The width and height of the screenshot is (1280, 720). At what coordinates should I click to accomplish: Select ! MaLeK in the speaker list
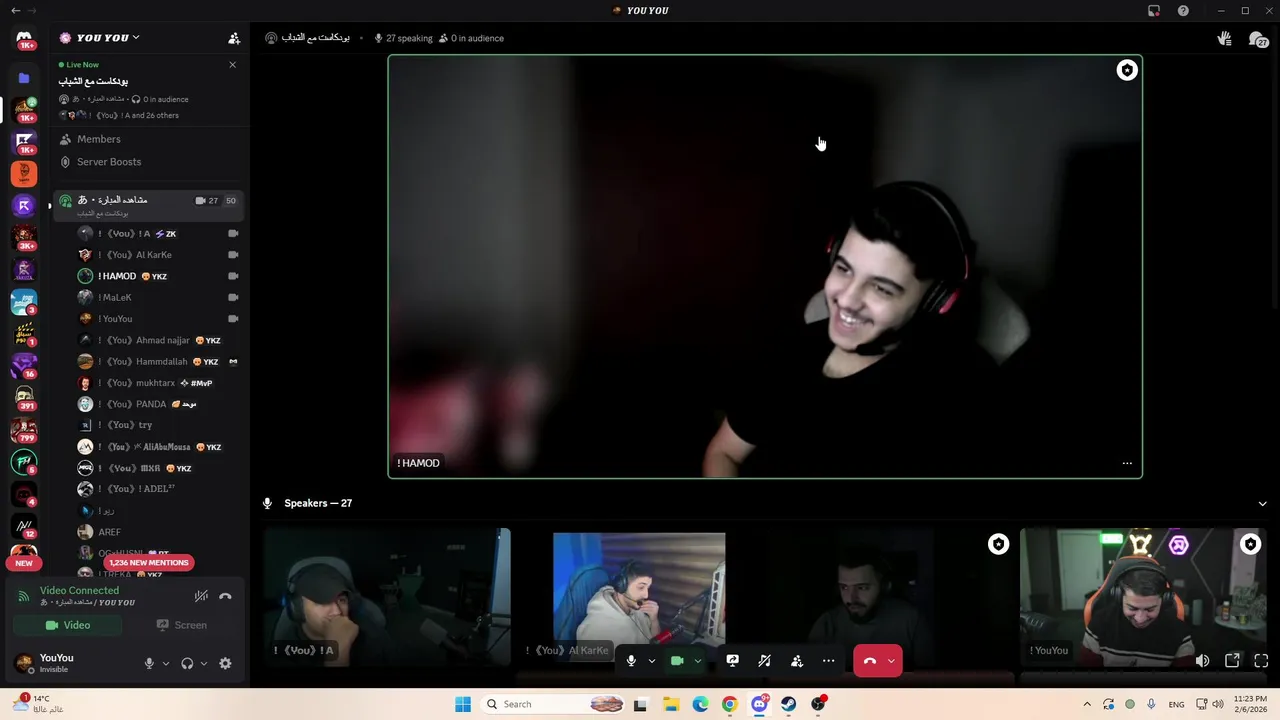[160, 297]
